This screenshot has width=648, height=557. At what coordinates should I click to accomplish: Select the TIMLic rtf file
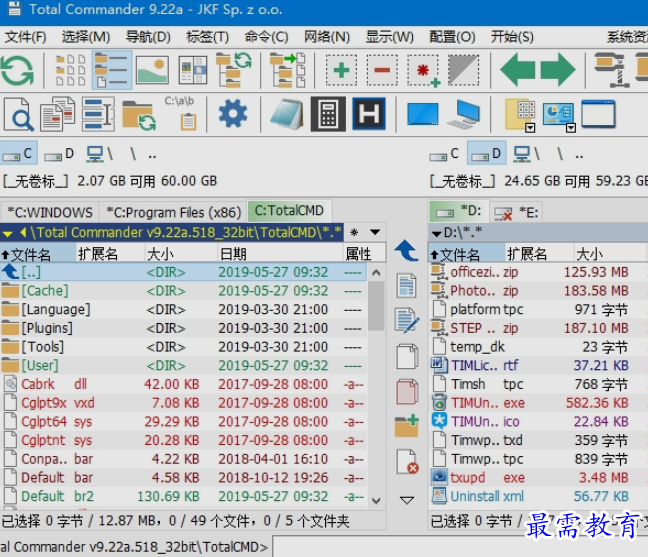coord(537,366)
